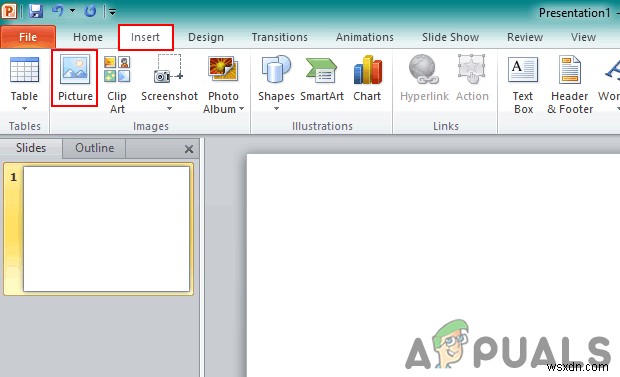The height and width of the screenshot is (377, 620).
Task: Click the Screenshot camera icon
Action: pyautogui.click(x=169, y=69)
